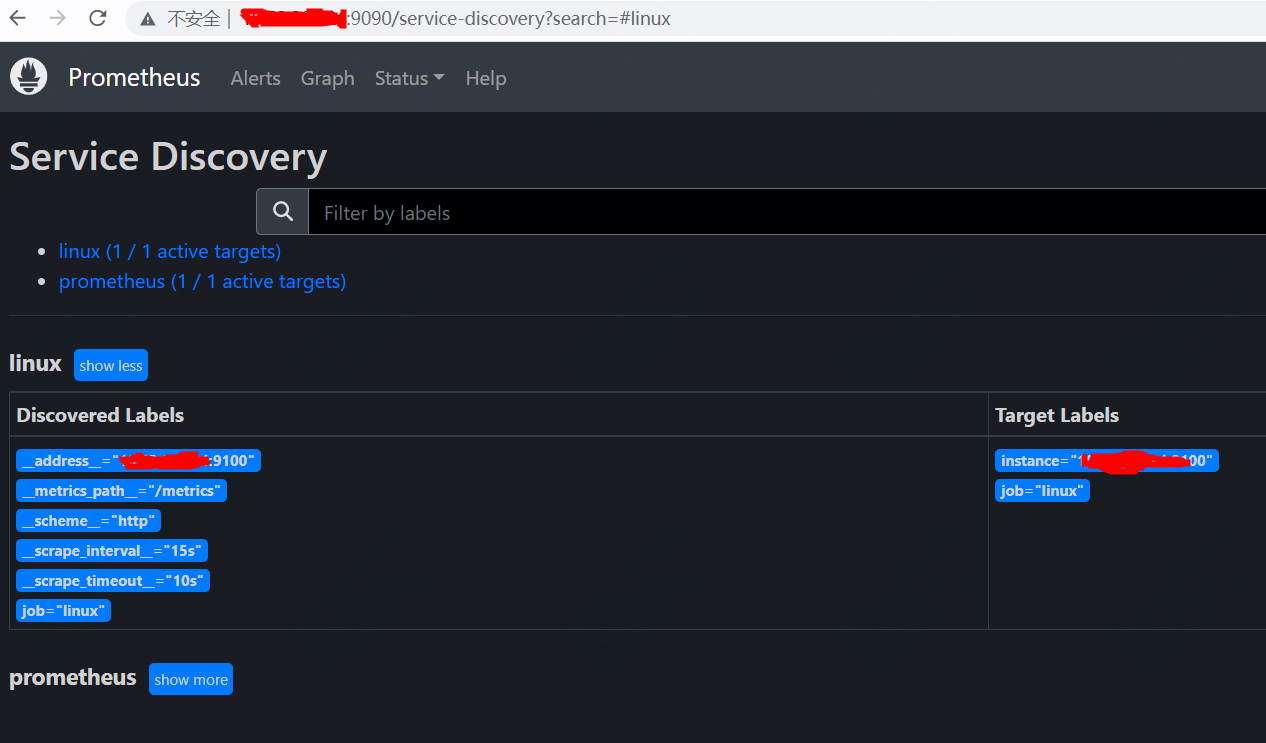Click the search magnifier icon
This screenshot has height=743, width=1266.
[x=282, y=211]
